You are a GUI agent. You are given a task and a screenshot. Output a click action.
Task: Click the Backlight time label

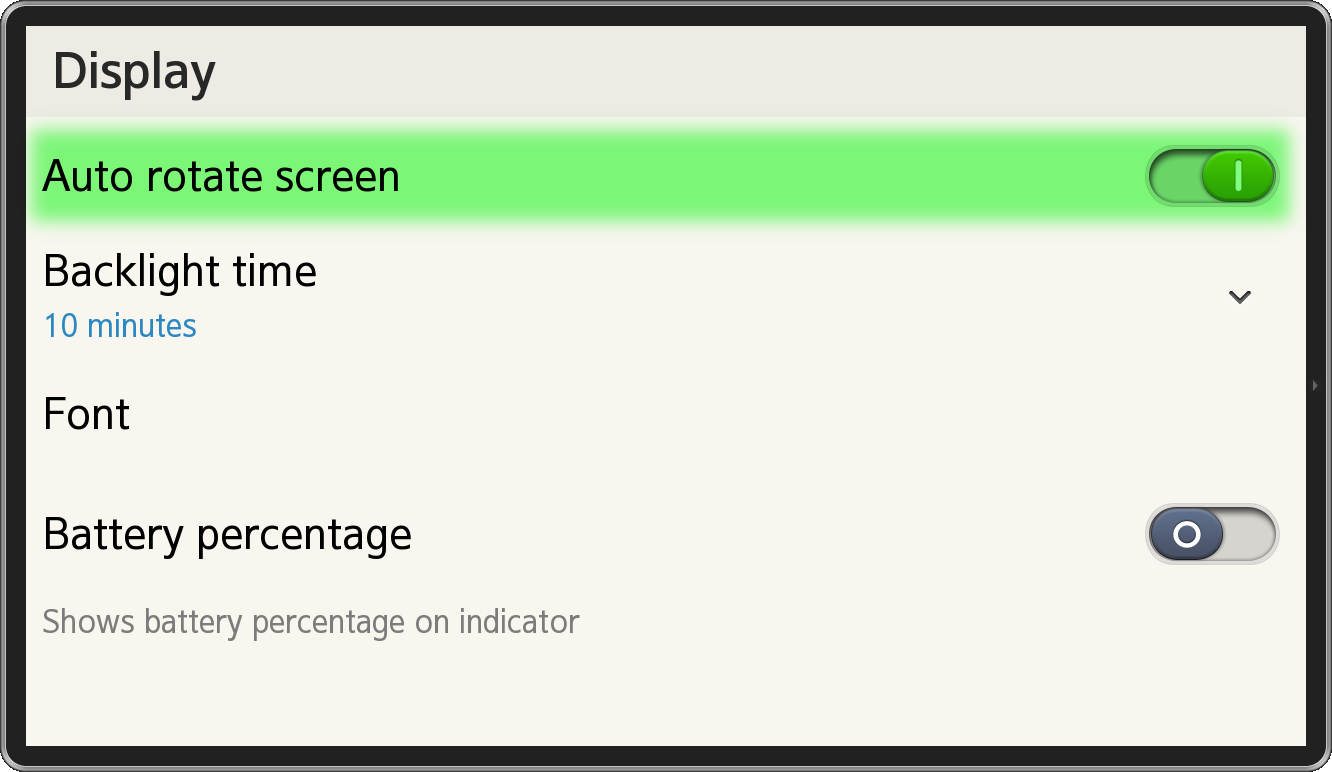coord(180,271)
